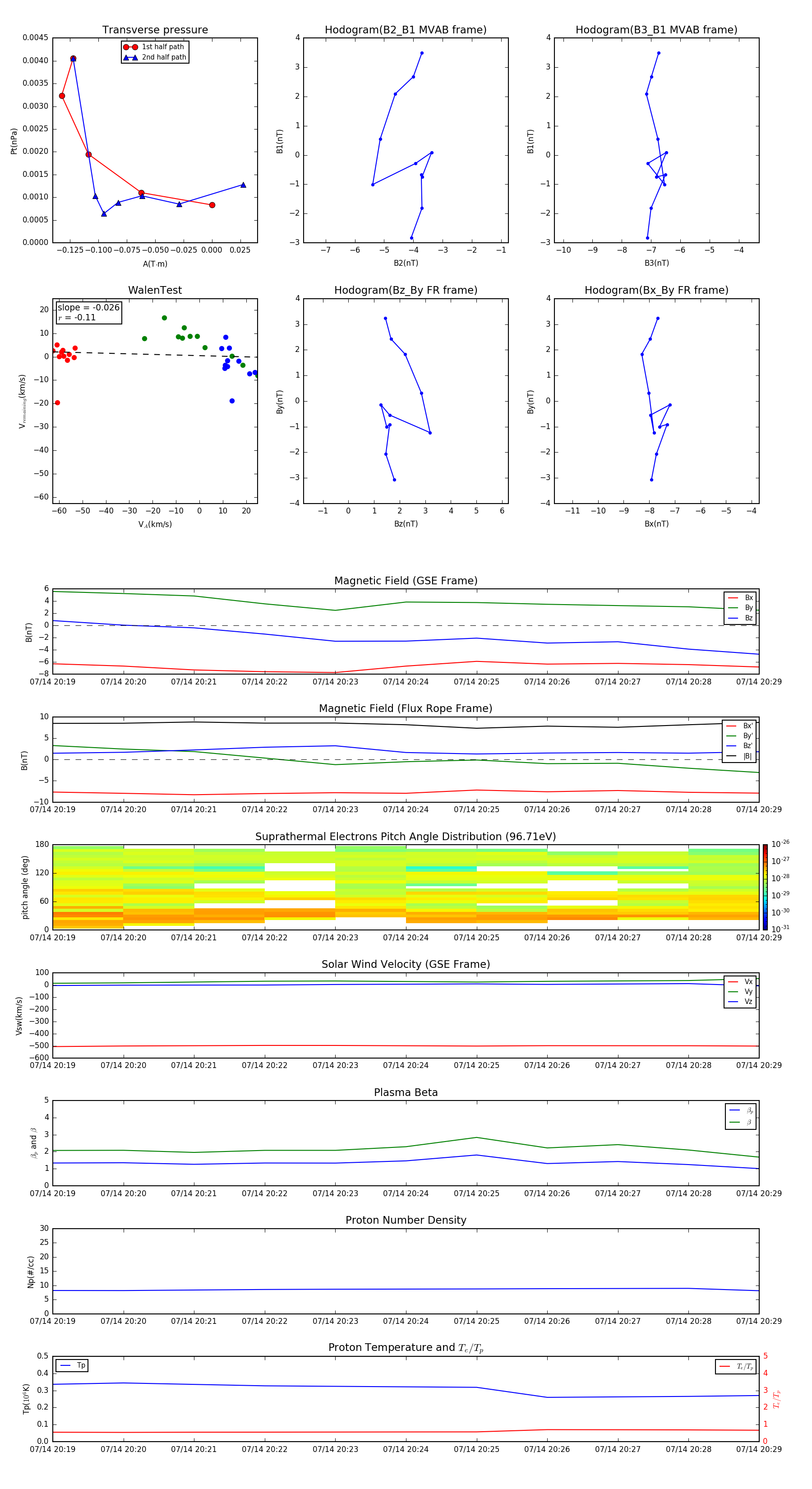
Task: Click the Pt(nPa) axis label
Action: click(x=14, y=140)
